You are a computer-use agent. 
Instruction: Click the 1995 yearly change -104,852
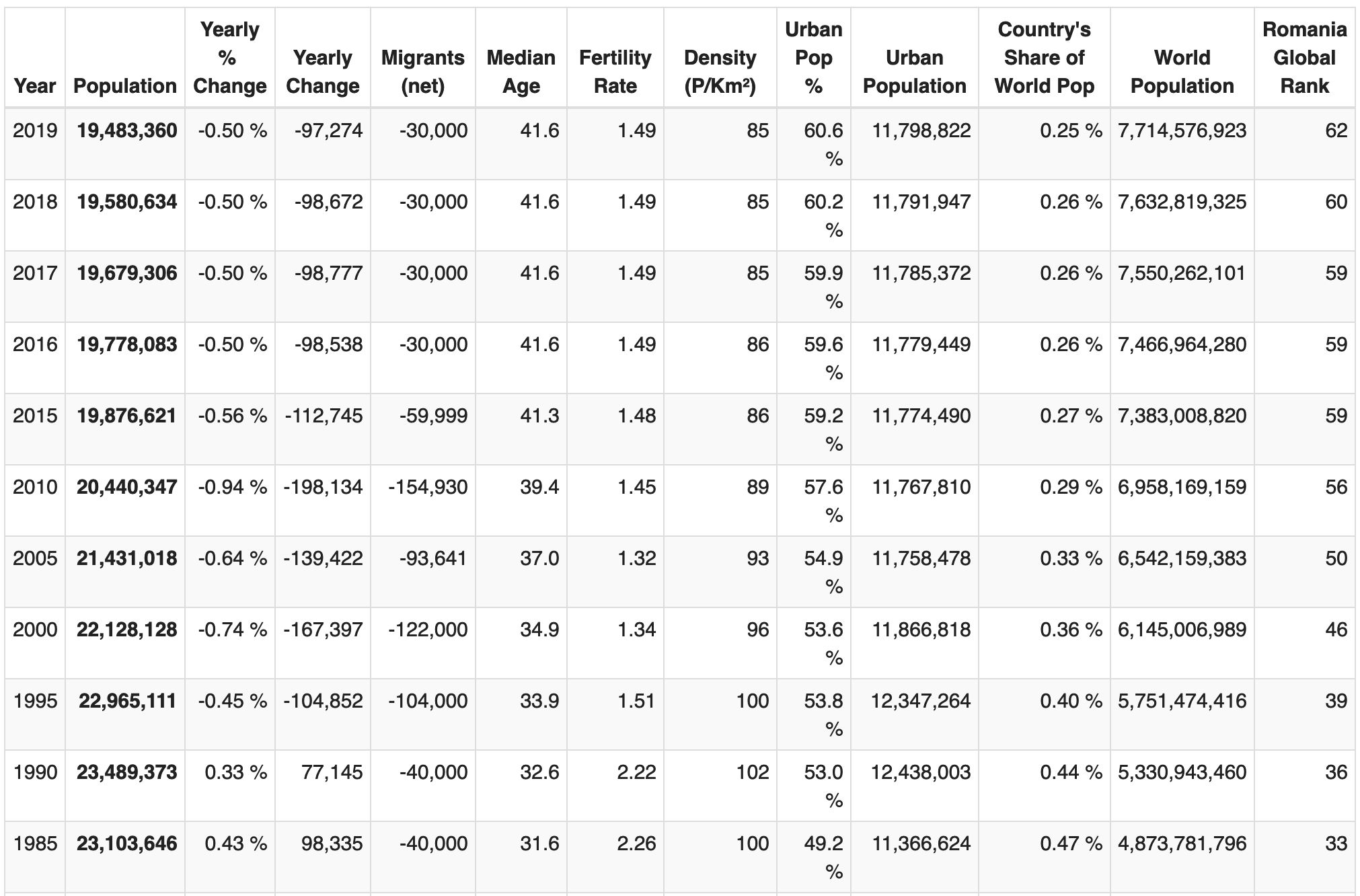[324, 701]
